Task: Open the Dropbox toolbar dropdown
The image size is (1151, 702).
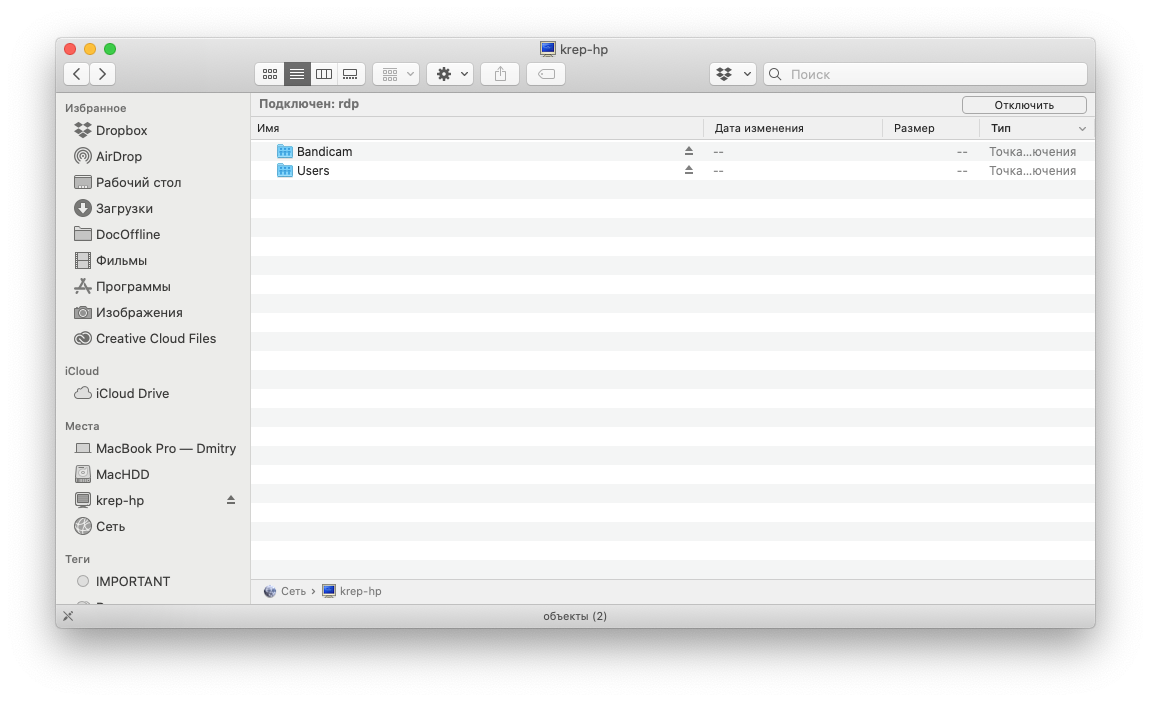Action: [733, 74]
